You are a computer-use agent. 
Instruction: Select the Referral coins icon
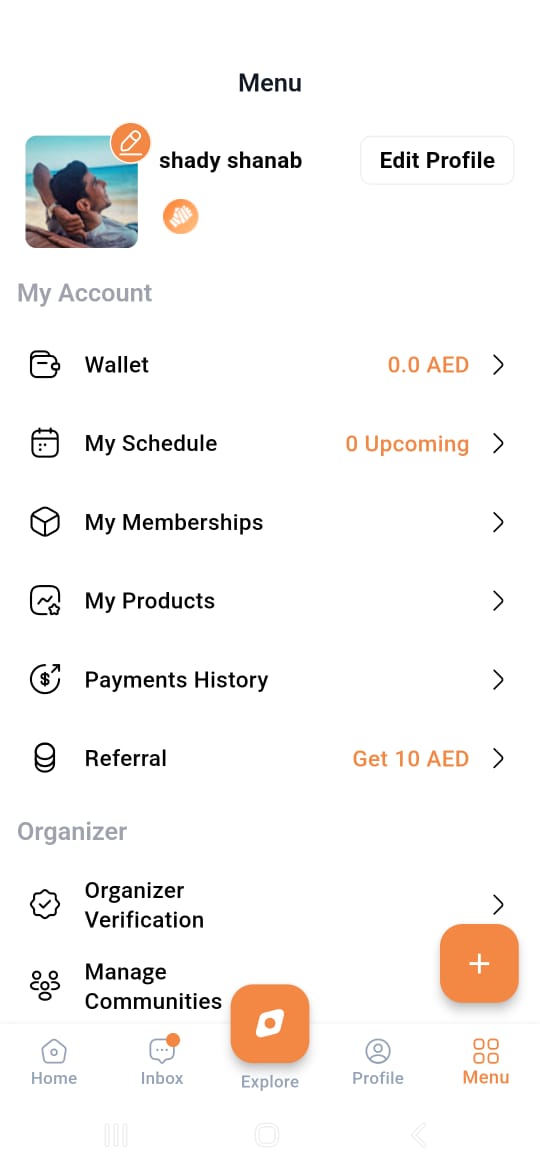pos(45,759)
